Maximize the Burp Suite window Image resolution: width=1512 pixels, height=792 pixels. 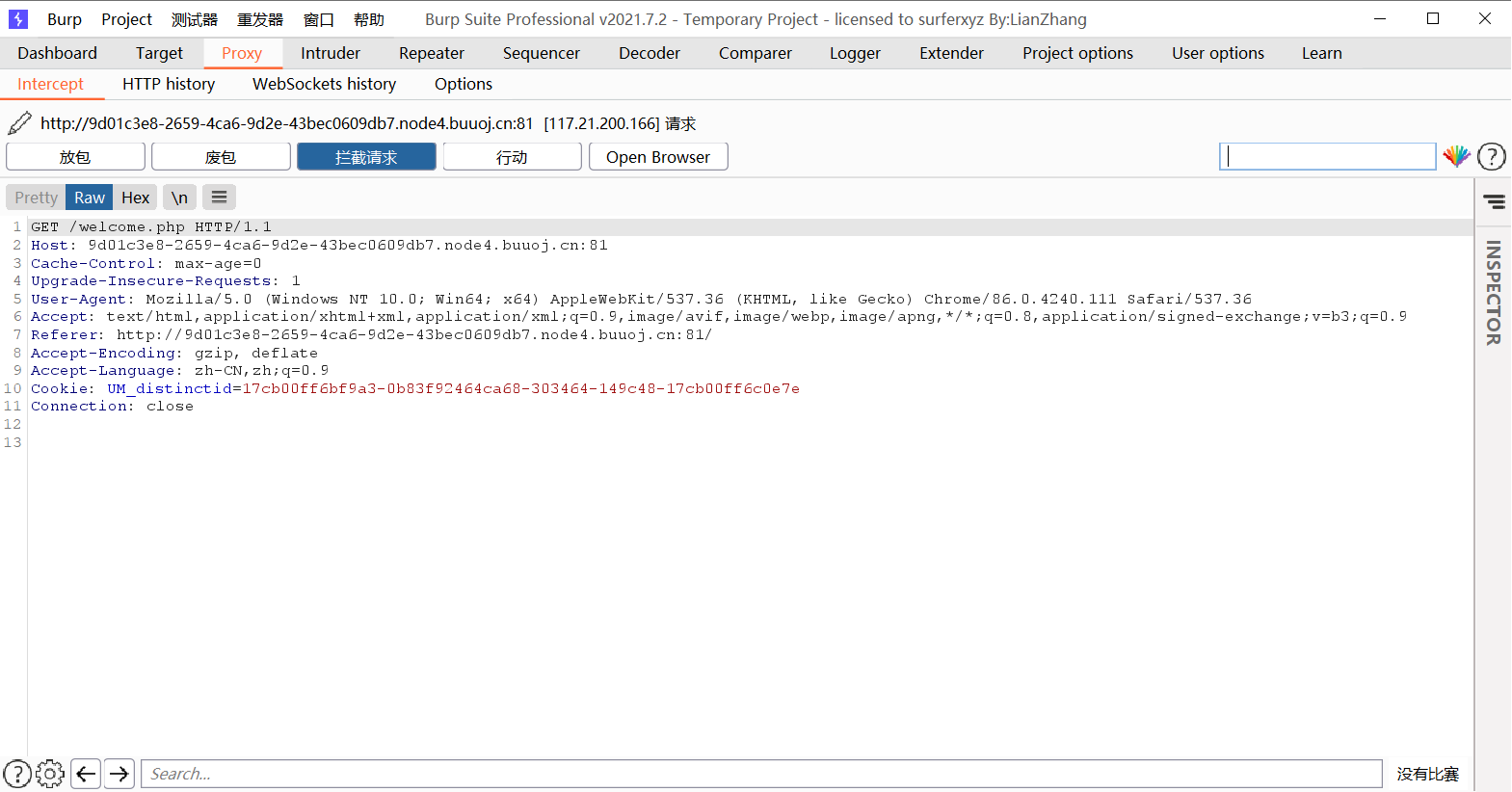(x=1433, y=19)
